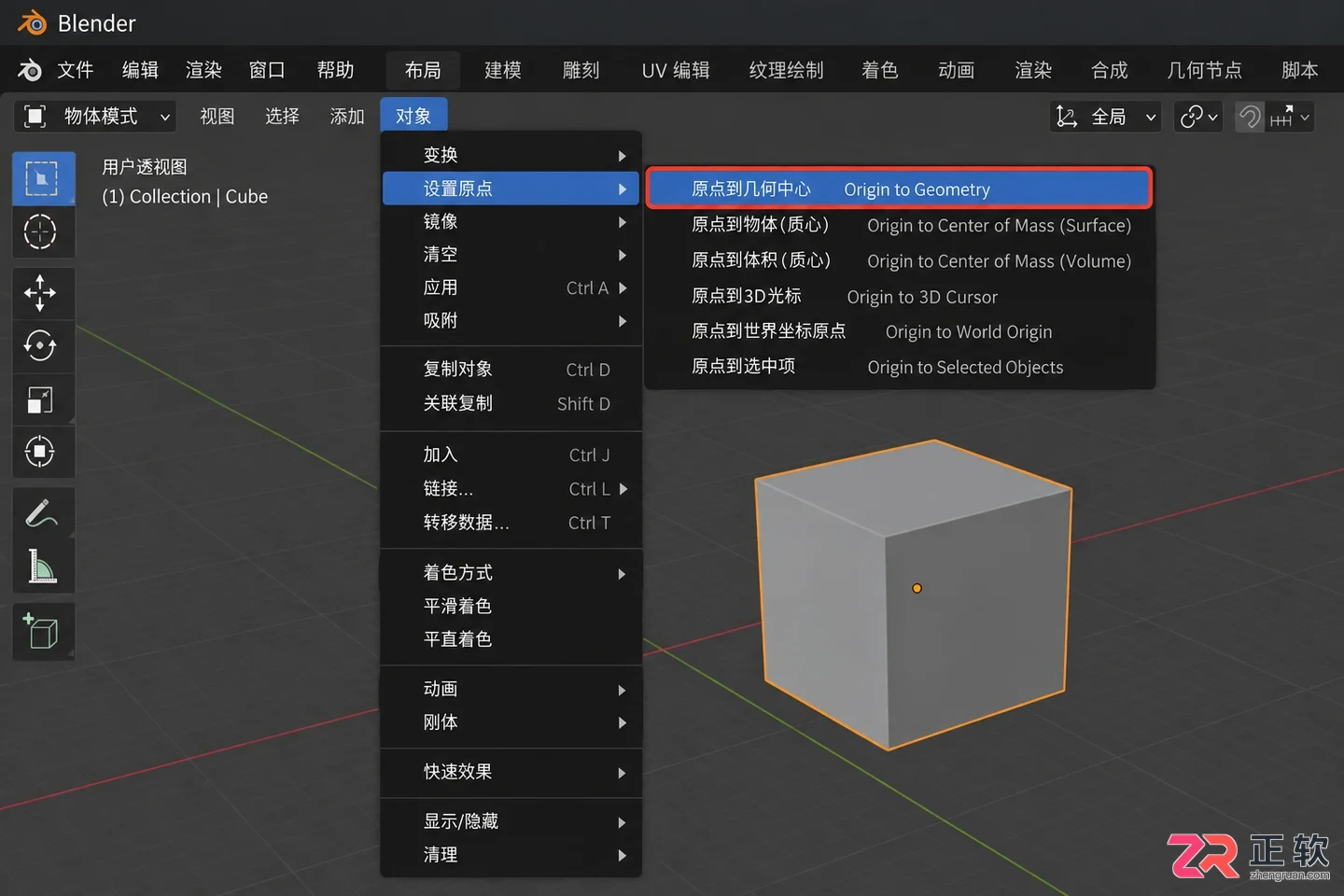Click 平滑着色 menu entry
The width and height of the screenshot is (1344, 896).
[x=511, y=606]
